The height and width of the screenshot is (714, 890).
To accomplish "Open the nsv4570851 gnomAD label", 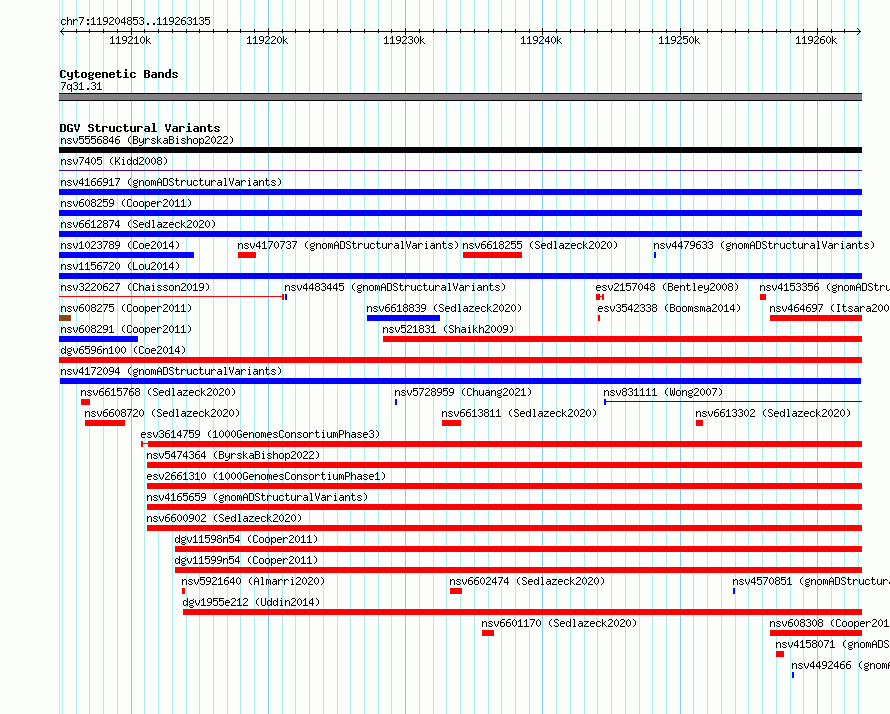I will tap(811, 581).
